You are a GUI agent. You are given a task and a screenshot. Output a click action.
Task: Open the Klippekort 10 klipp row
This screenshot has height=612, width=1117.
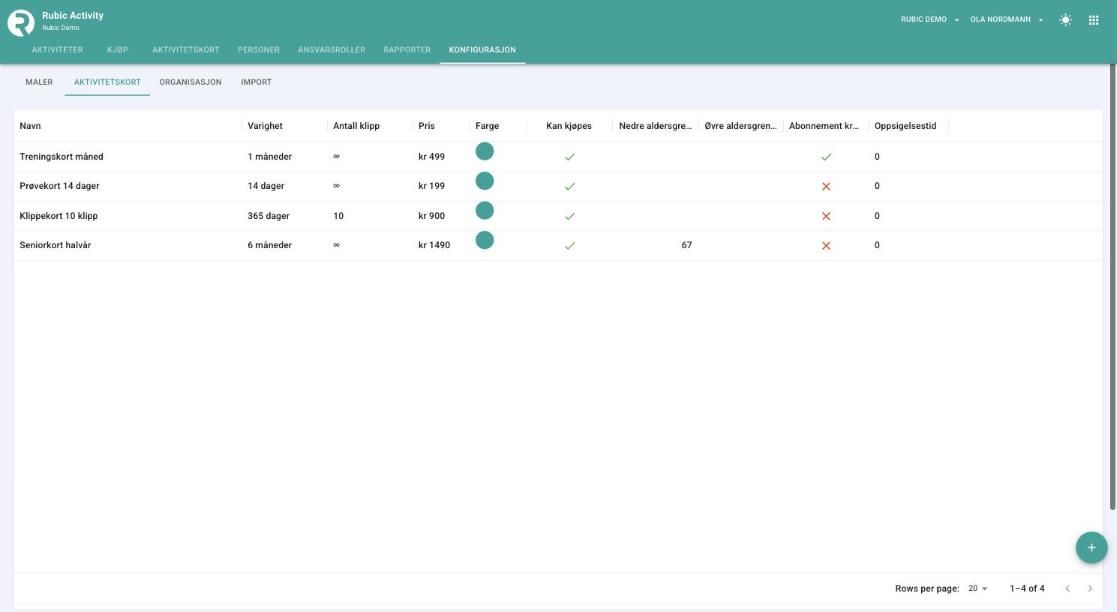[558, 216]
